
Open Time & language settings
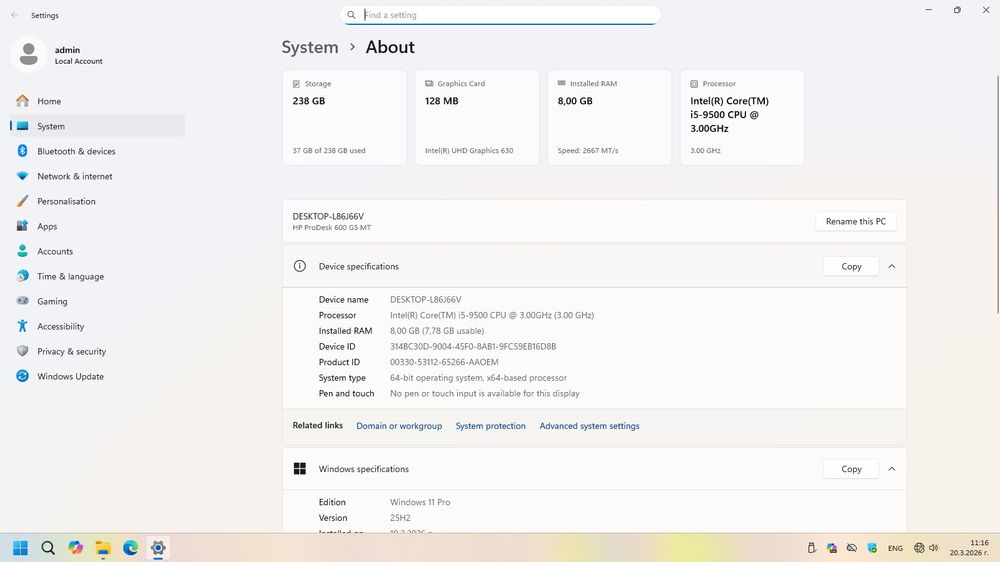point(97,276)
